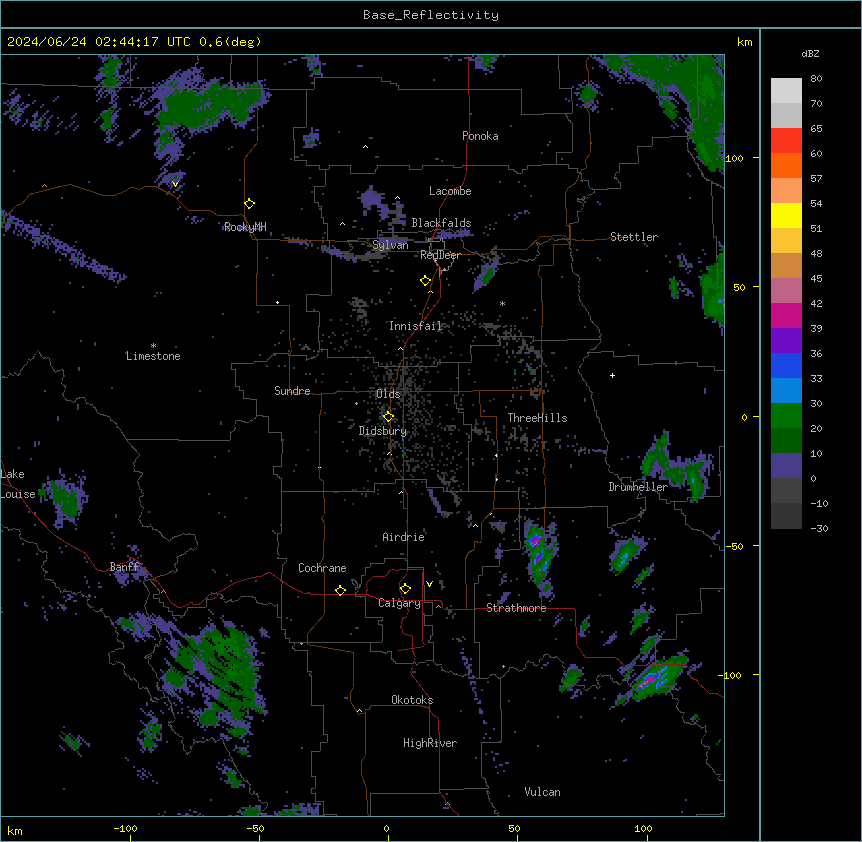
Task: Pick the blue swatch between 36 and 33 dBZ
Action: (x=786, y=365)
